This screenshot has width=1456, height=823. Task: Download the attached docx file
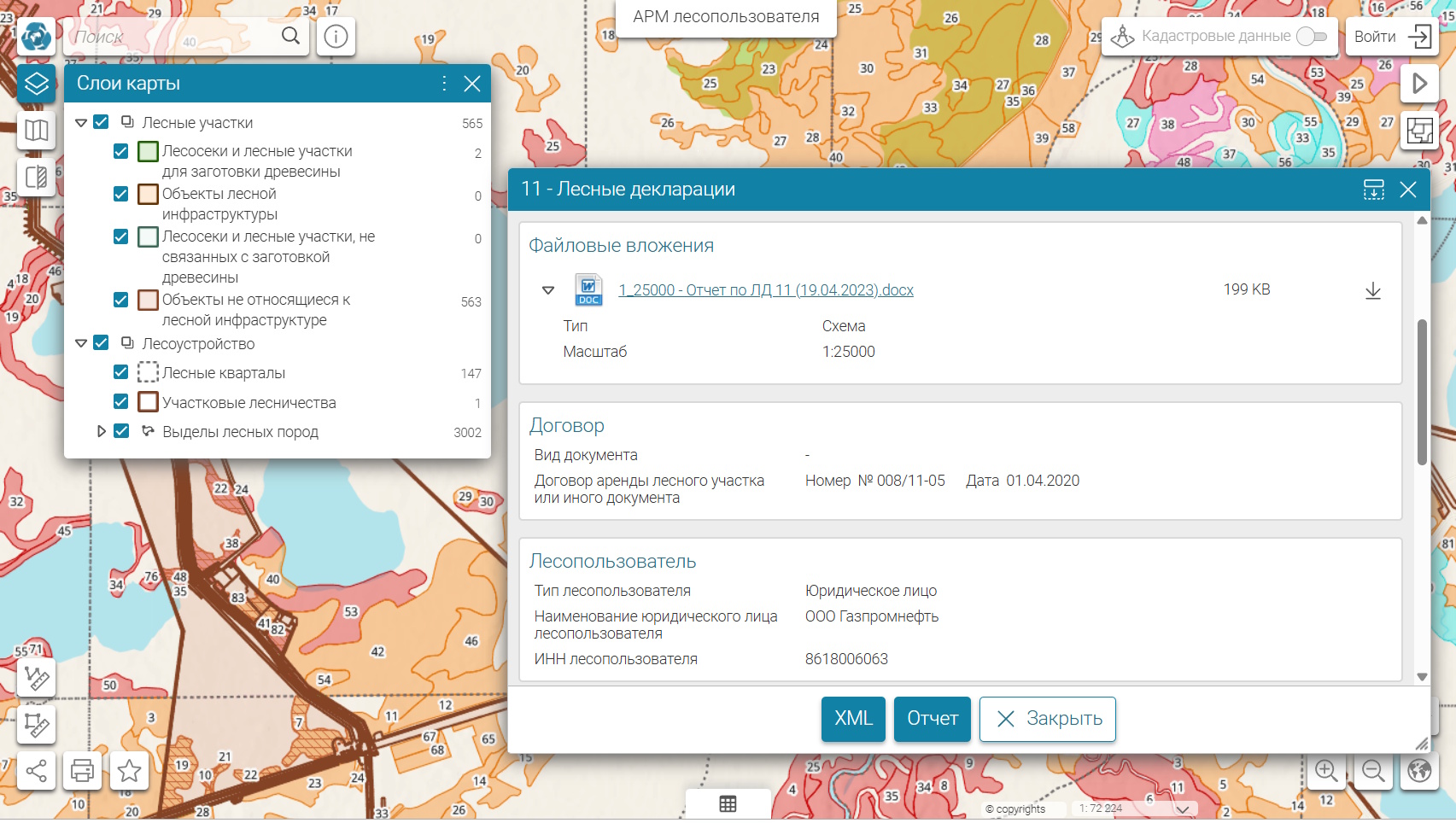coord(1372,291)
